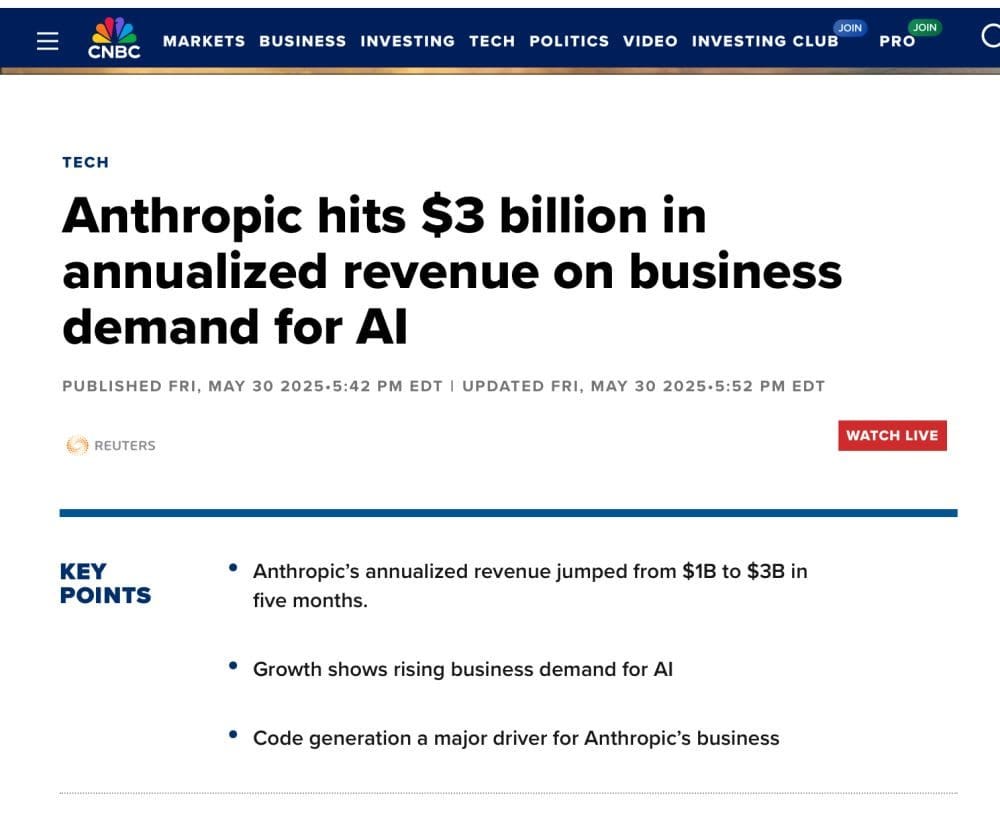Go to the Pro section

point(897,41)
